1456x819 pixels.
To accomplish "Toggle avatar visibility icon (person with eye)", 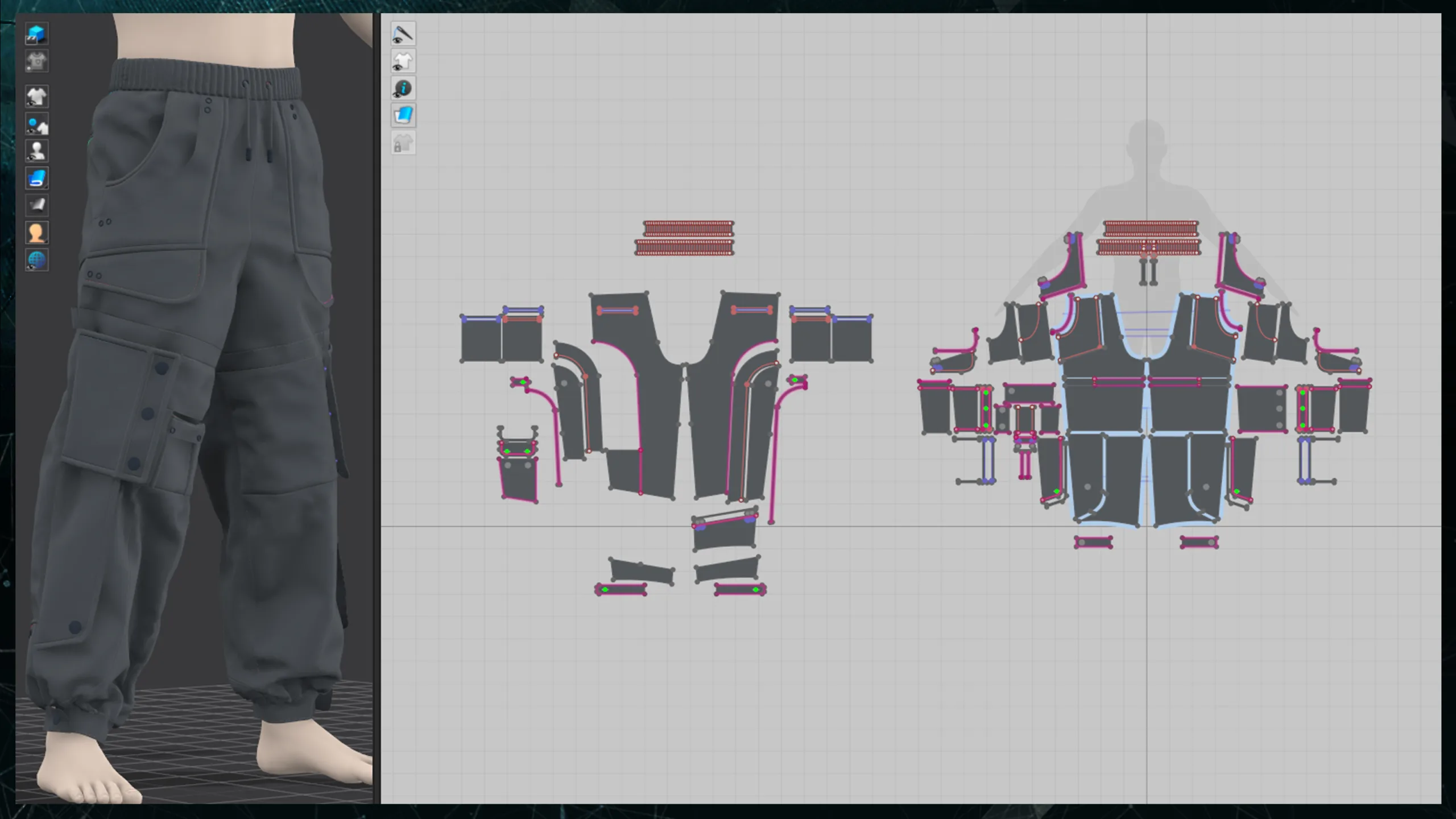I will (x=37, y=151).
